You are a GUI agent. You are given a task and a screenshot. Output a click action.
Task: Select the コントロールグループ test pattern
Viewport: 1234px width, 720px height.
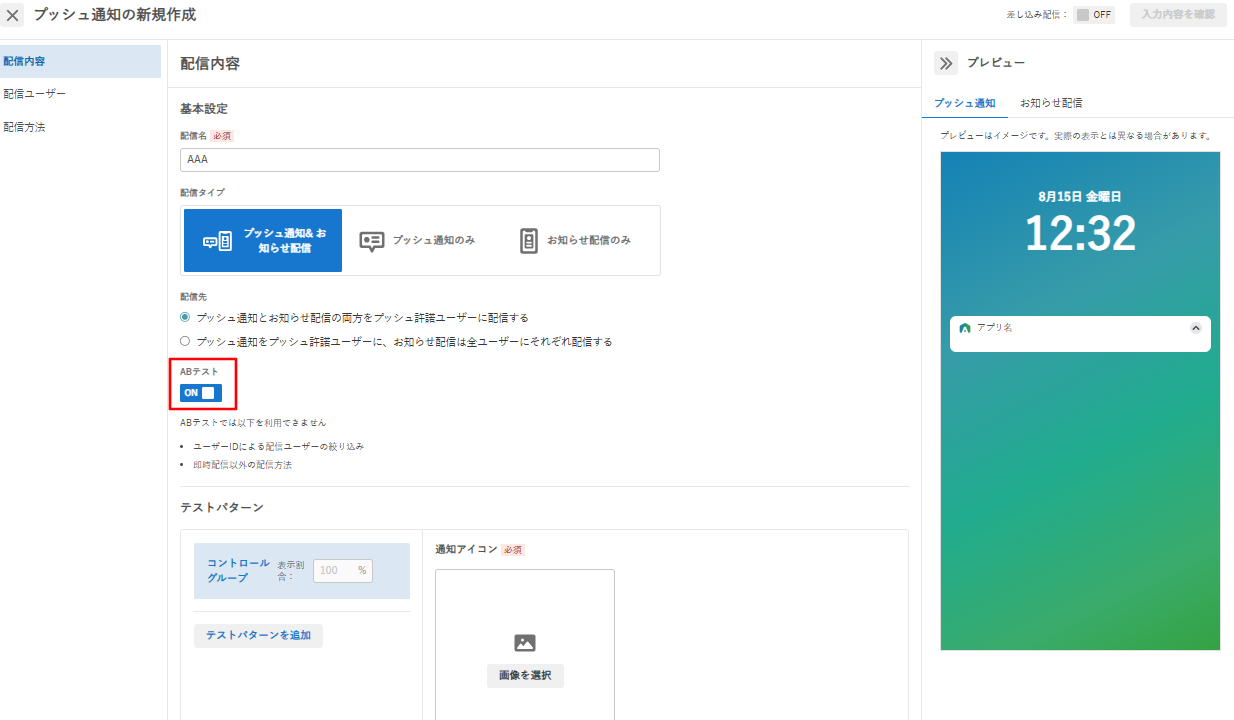[302, 571]
